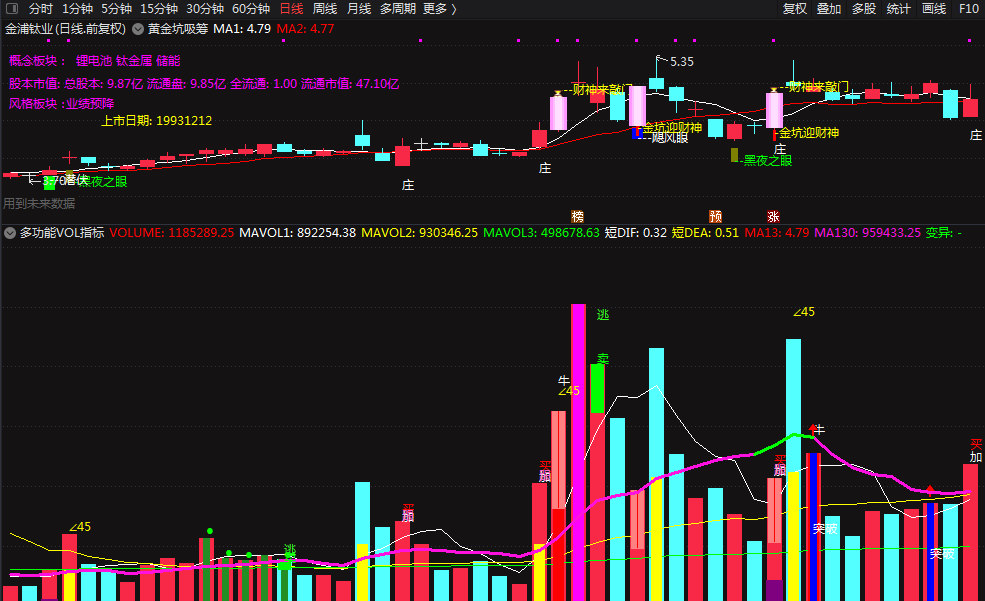Viewport: 985px width, 601px height.
Task: Activate the 画线 drawing tool
Action: pos(934,9)
